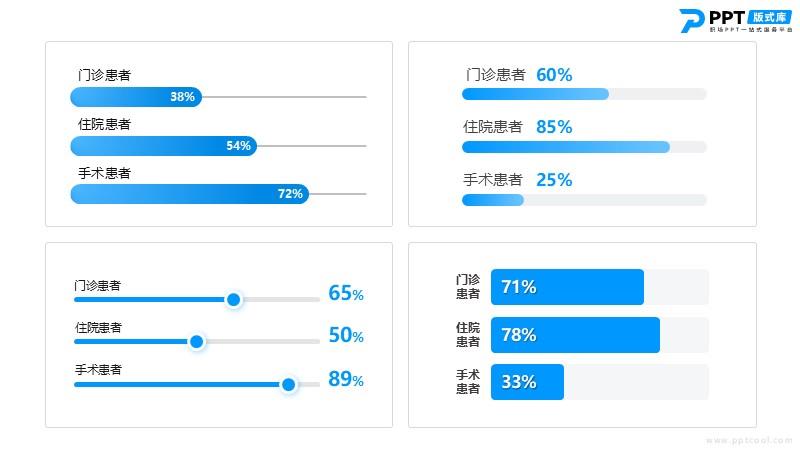Screen dimensions: 800x450
Task: Click the PPT logo title text
Action: [x=727, y=17]
